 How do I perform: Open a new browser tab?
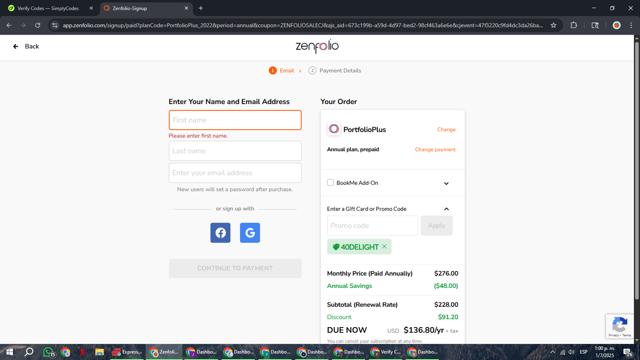(200, 8)
